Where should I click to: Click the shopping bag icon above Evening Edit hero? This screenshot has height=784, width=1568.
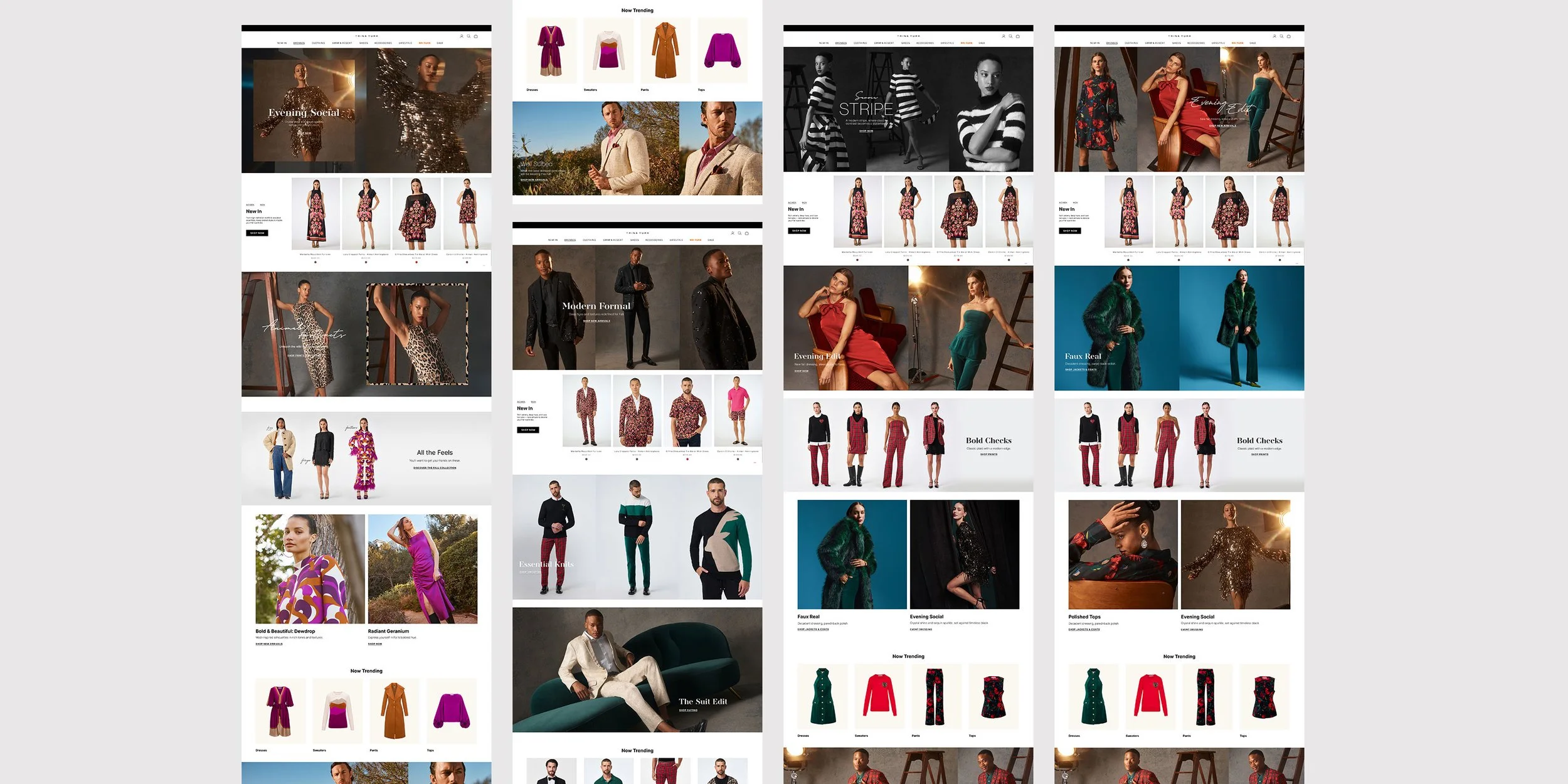[x=1288, y=36]
